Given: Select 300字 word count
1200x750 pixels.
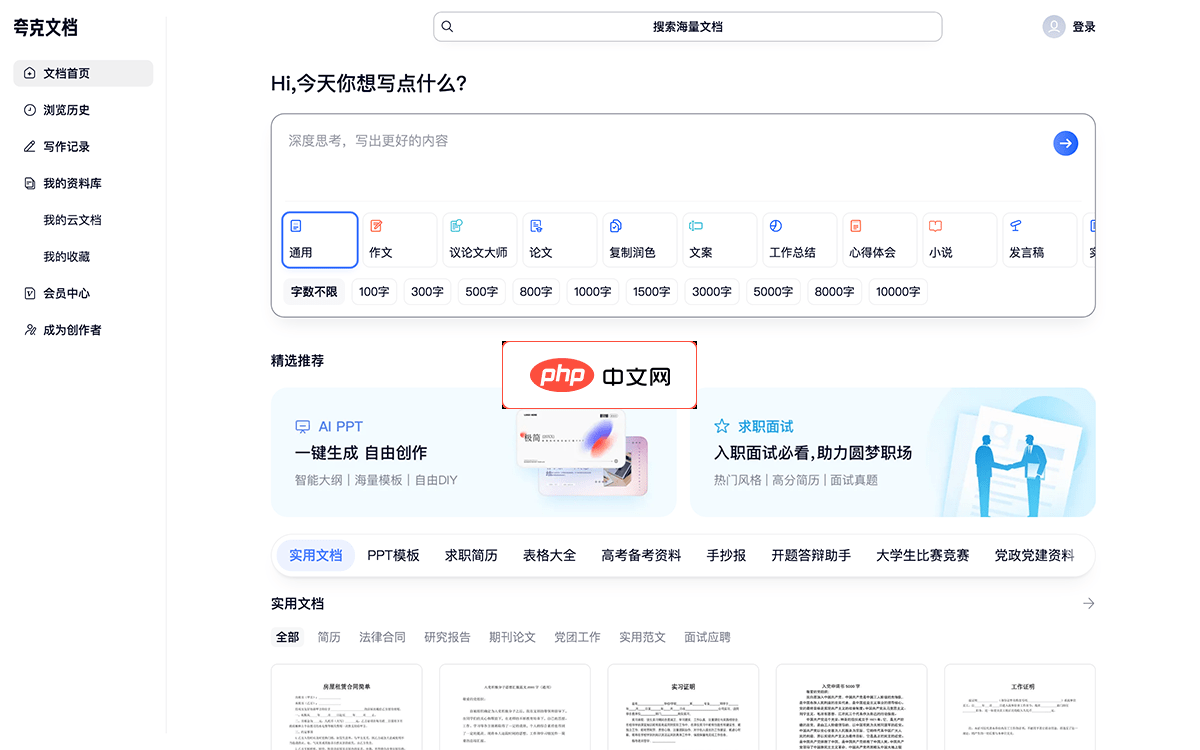Looking at the screenshot, I should (x=427, y=292).
